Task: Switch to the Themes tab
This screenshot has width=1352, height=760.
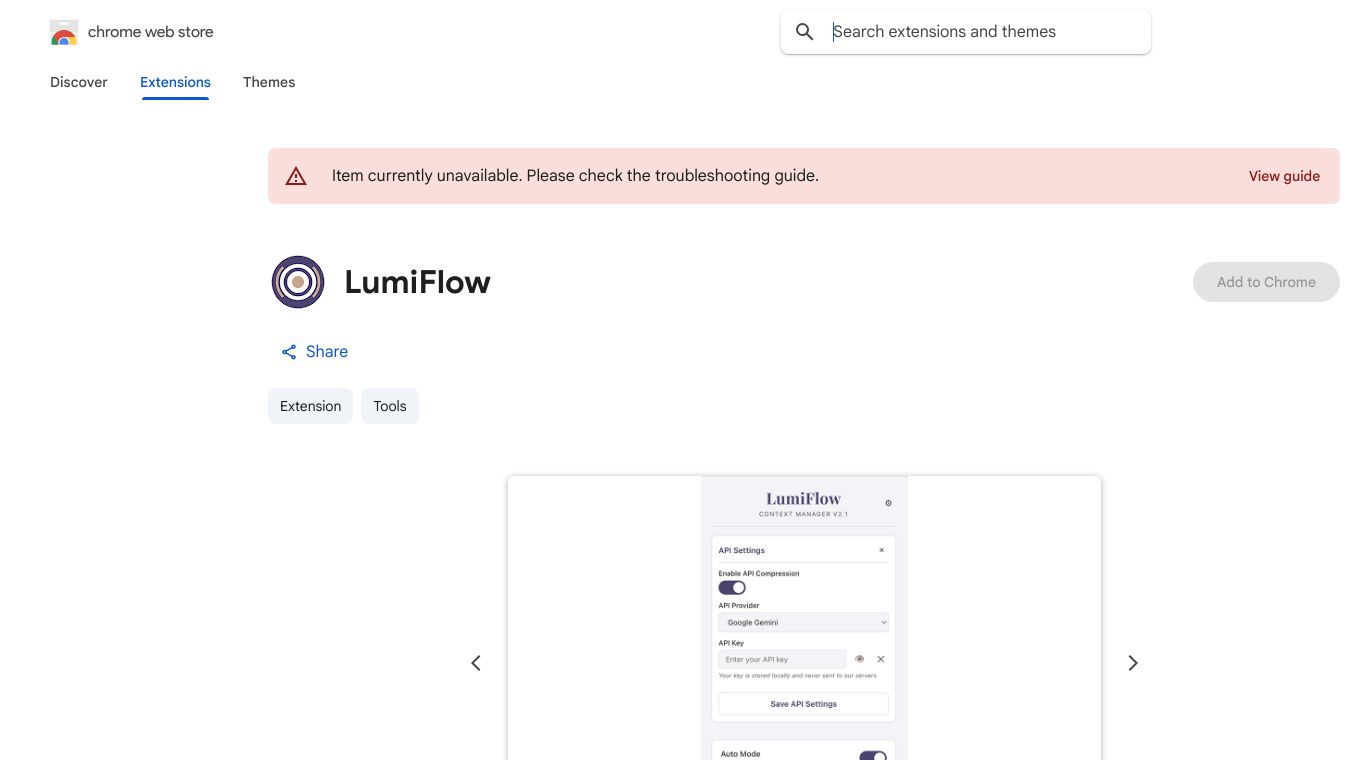Action: [269, 82]
